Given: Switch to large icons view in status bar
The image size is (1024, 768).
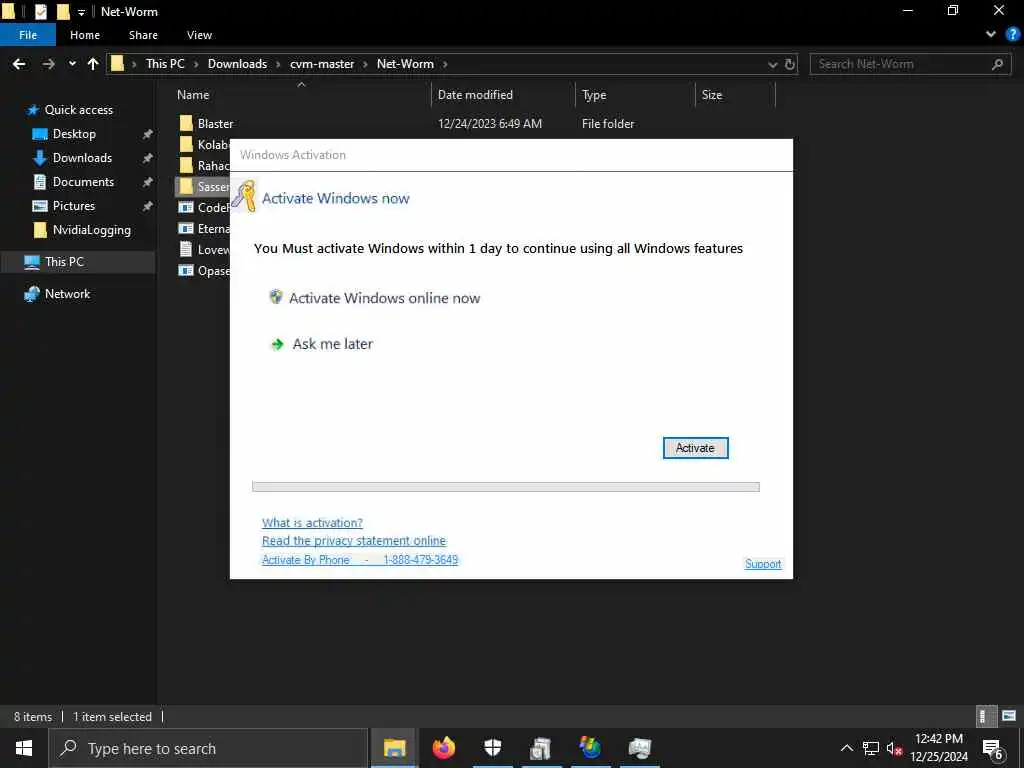Looking at the screenshot, I should click(1009, 716).
